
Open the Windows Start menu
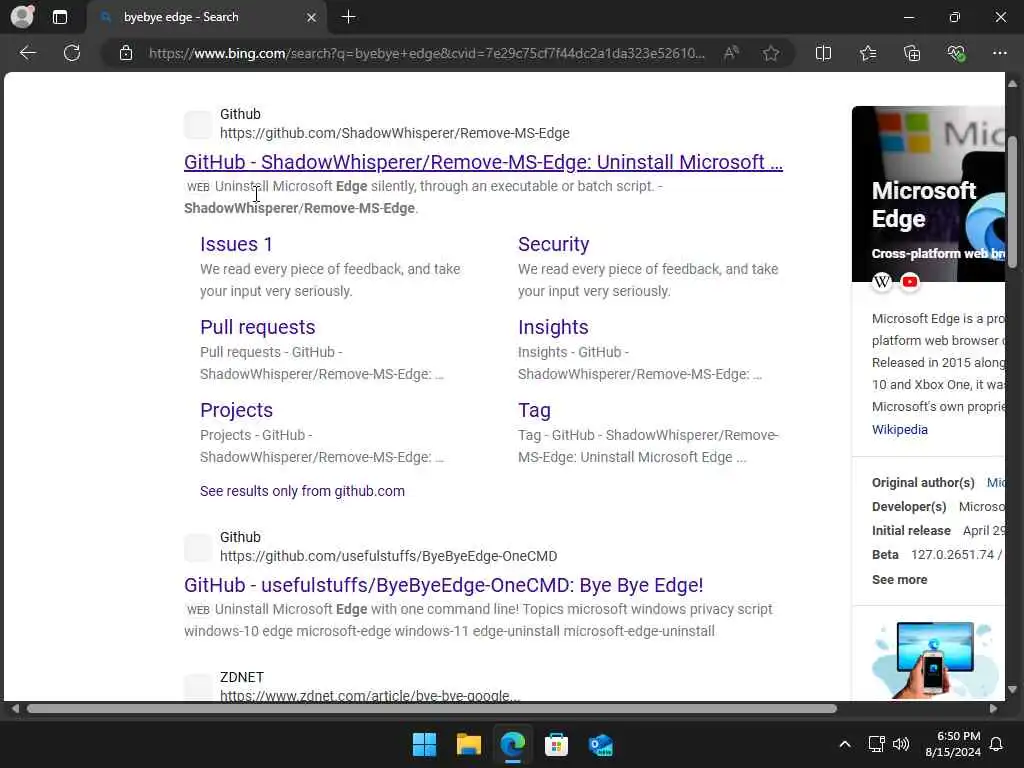point(424,744)
